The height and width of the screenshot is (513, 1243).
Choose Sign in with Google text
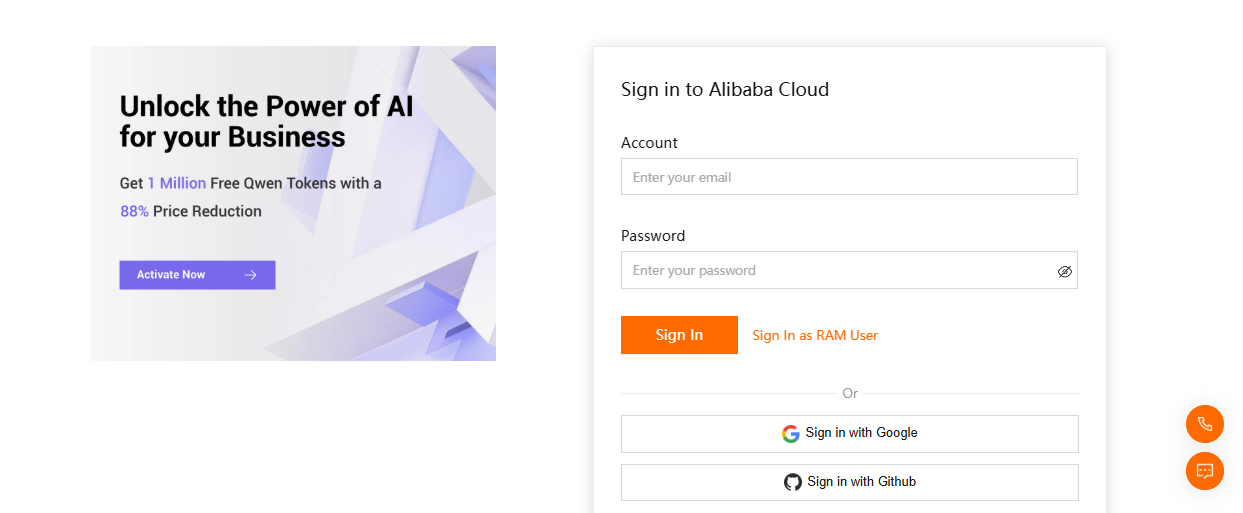pos(861,433)
